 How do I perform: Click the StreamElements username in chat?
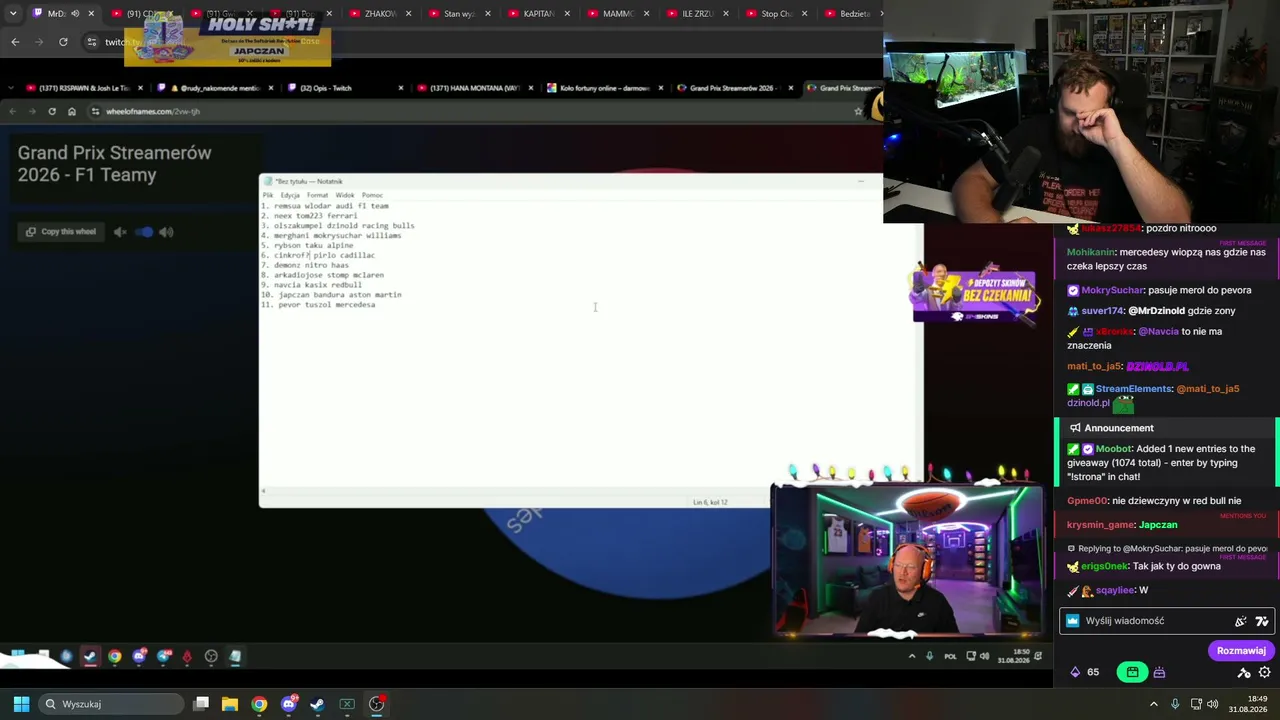click(x=1133, y=389)
